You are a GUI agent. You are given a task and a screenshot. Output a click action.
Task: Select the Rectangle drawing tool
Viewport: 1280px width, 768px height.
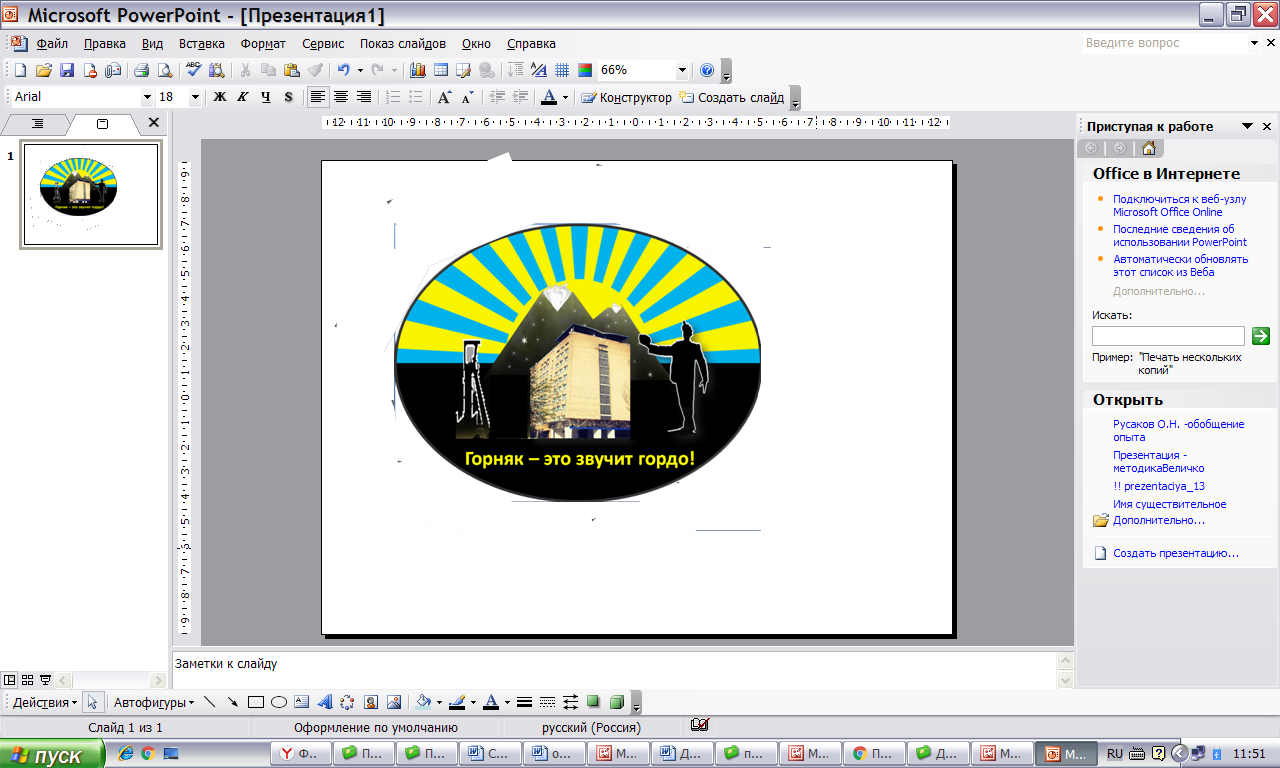pyautogui.click(x=256, y=702)
